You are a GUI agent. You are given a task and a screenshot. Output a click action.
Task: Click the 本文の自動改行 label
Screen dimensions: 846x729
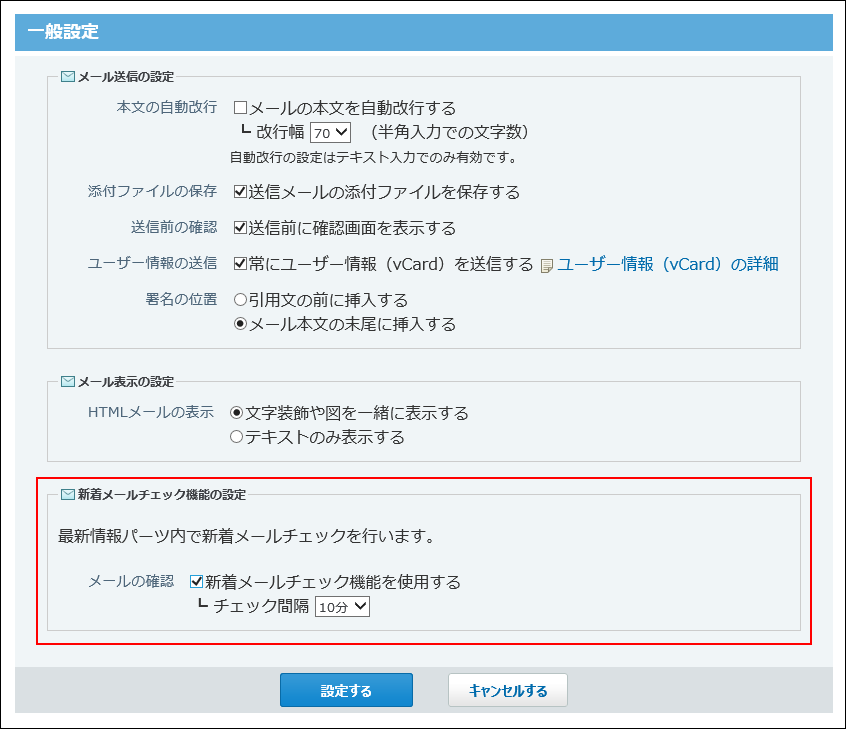tap(167, 107)
